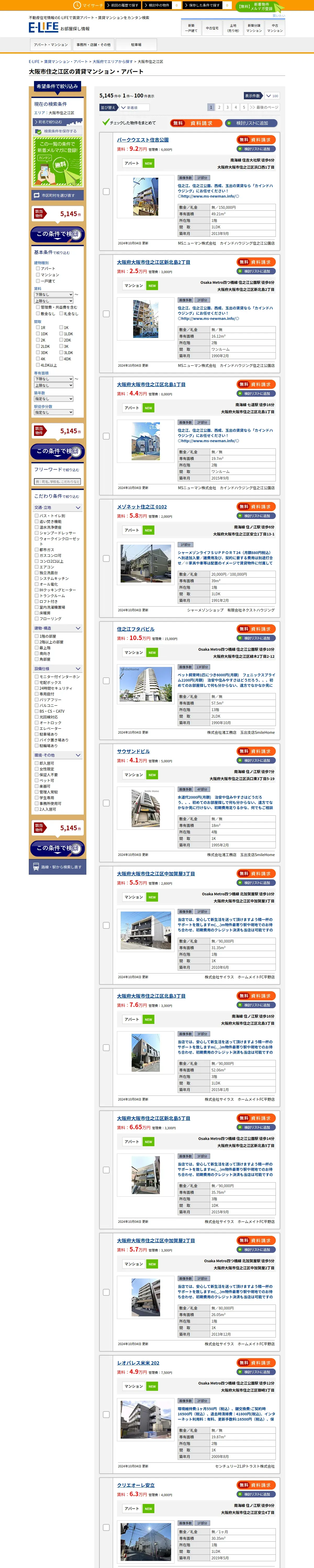Viewport: 314px width, 1568px height.
Task: Tick the アパート building type checkbox
Action: [x=38, y=268]
